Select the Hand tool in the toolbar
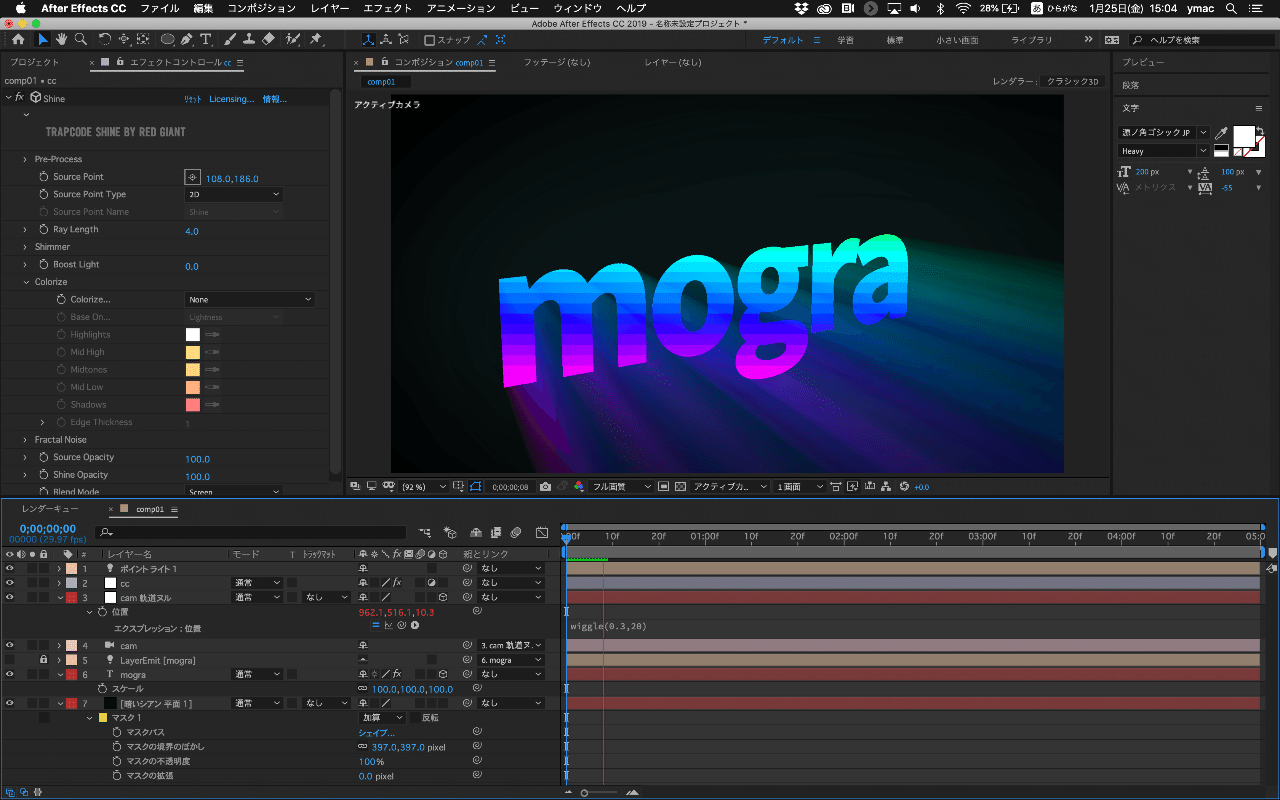Image resolution: width=1280 pixels, height=800 pixels. pos(60,40)
